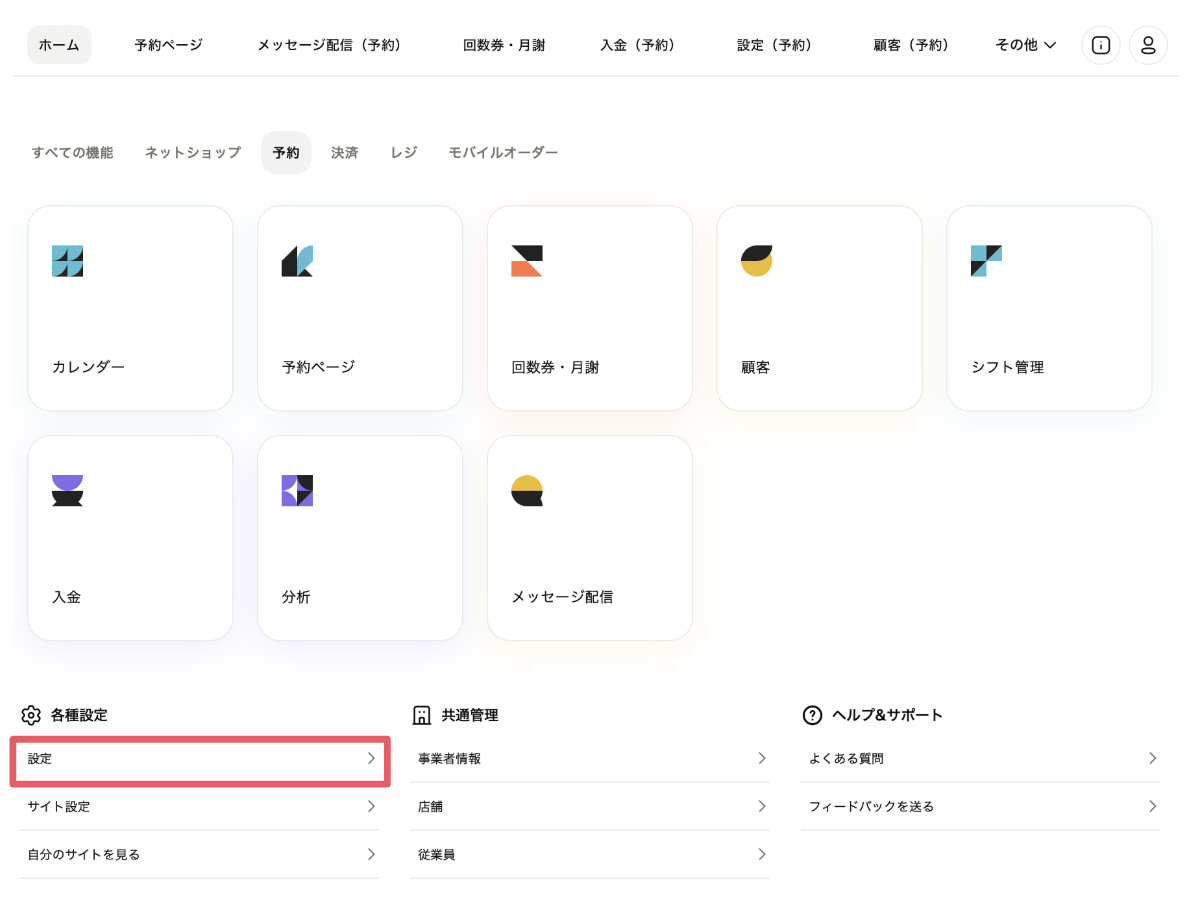
Task: Click the info icon in header
Action: point(1100,45)
